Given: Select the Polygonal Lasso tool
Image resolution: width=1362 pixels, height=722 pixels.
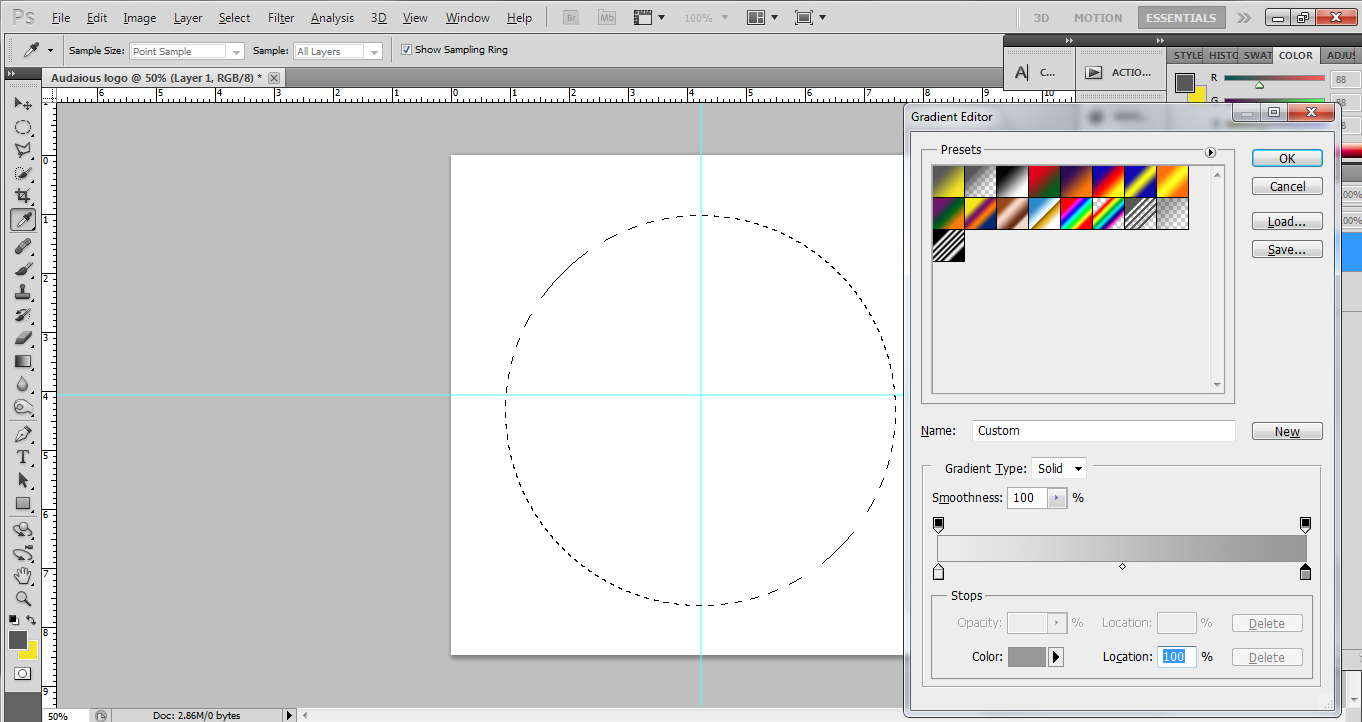Looking at the screenshot, I should 23,150.
